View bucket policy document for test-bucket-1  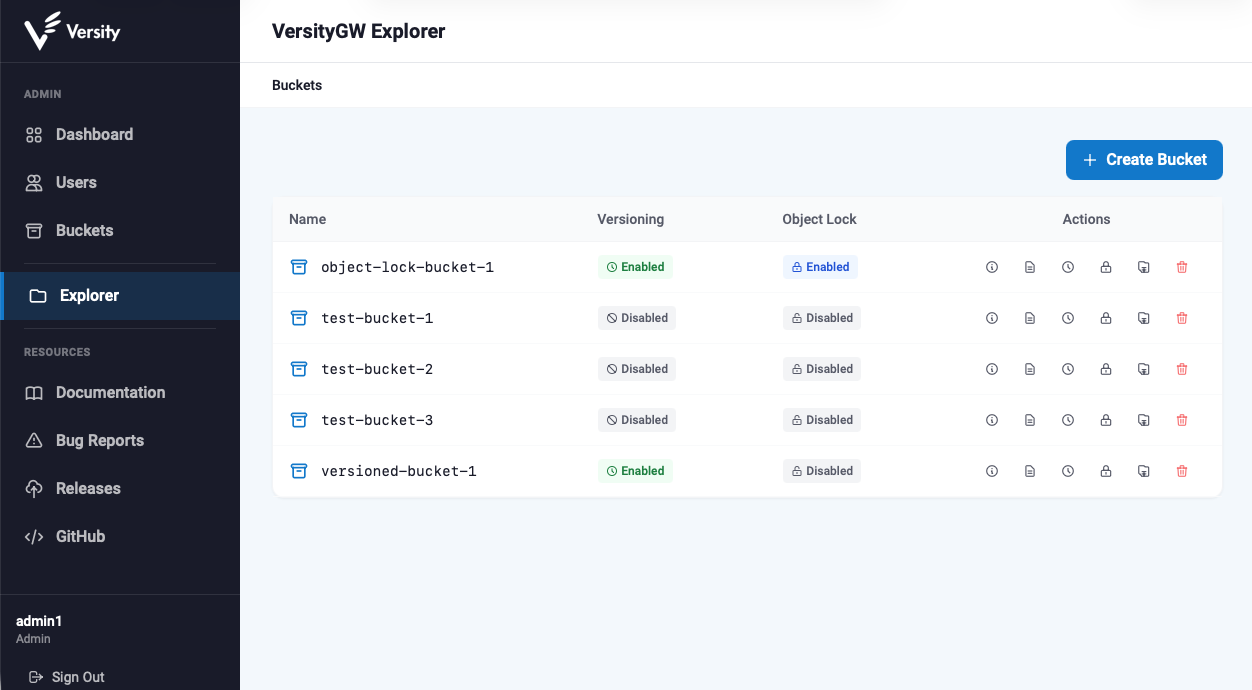tap(1030, 318)
